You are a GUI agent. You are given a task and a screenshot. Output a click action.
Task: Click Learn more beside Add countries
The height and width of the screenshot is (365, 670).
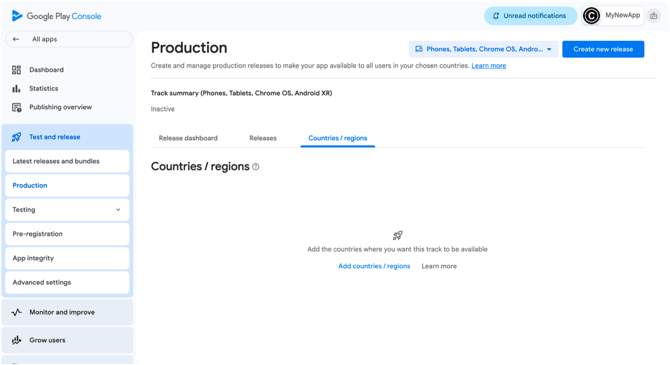tap(439, 266)
